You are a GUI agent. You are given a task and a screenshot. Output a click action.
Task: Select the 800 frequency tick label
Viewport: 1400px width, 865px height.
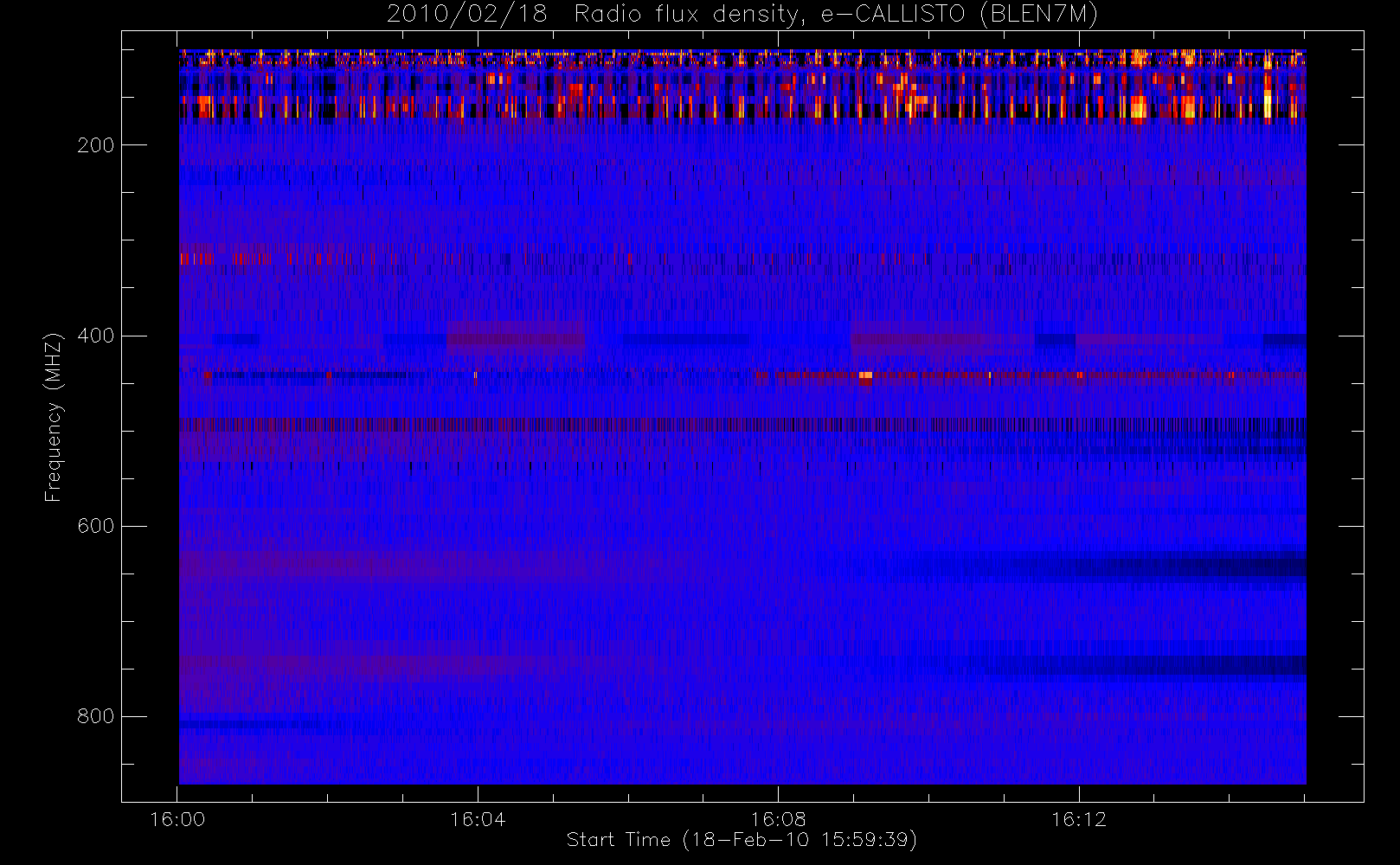pos(95,716)
